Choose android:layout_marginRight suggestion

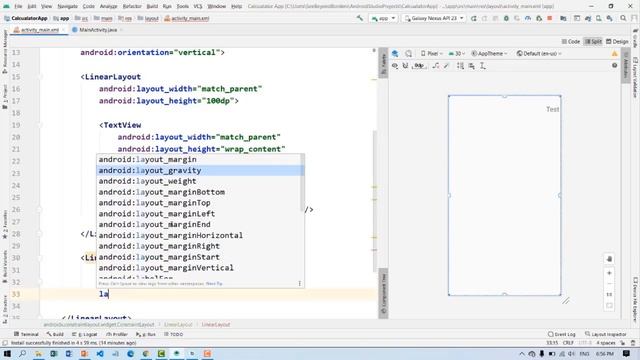coord(200,246)
